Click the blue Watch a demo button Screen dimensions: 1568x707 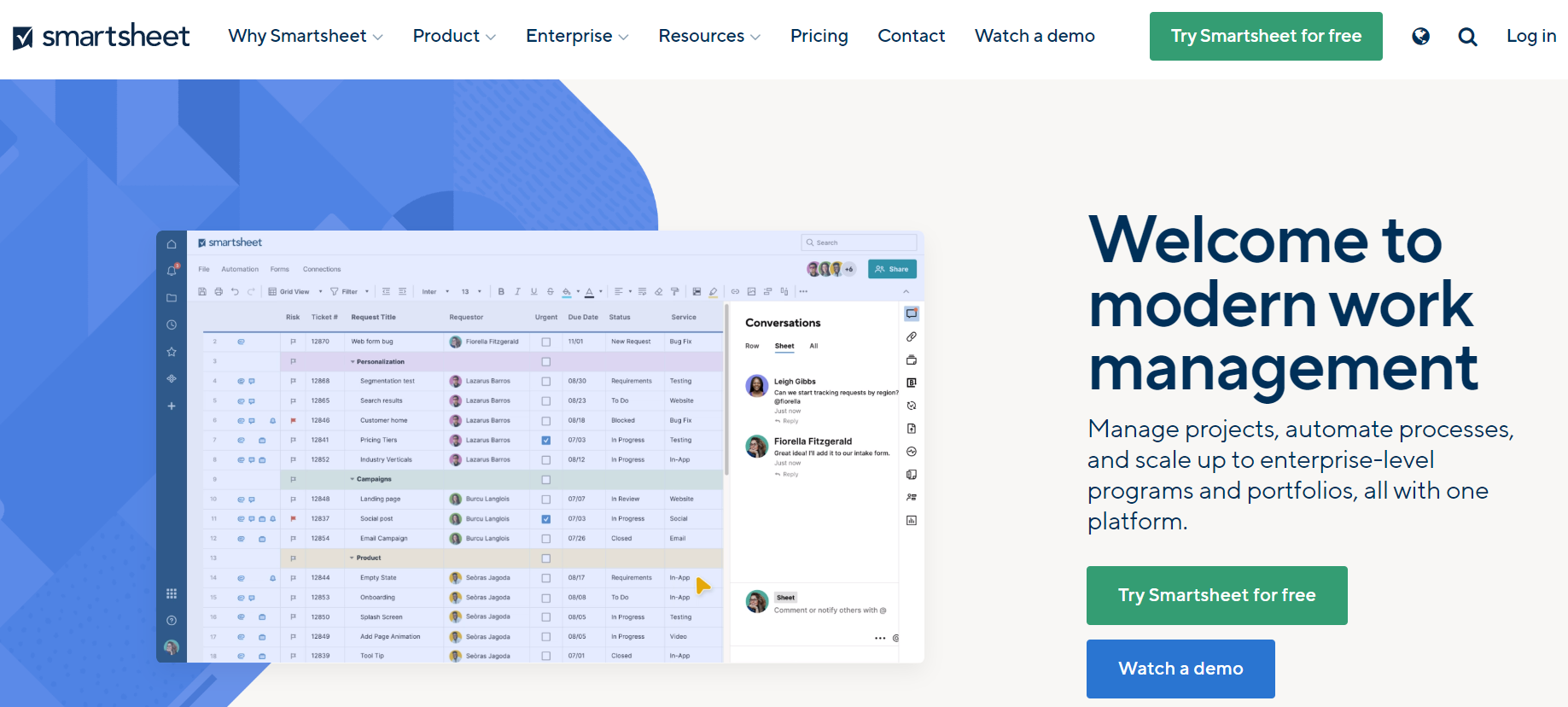click(x=1180, y=669)
